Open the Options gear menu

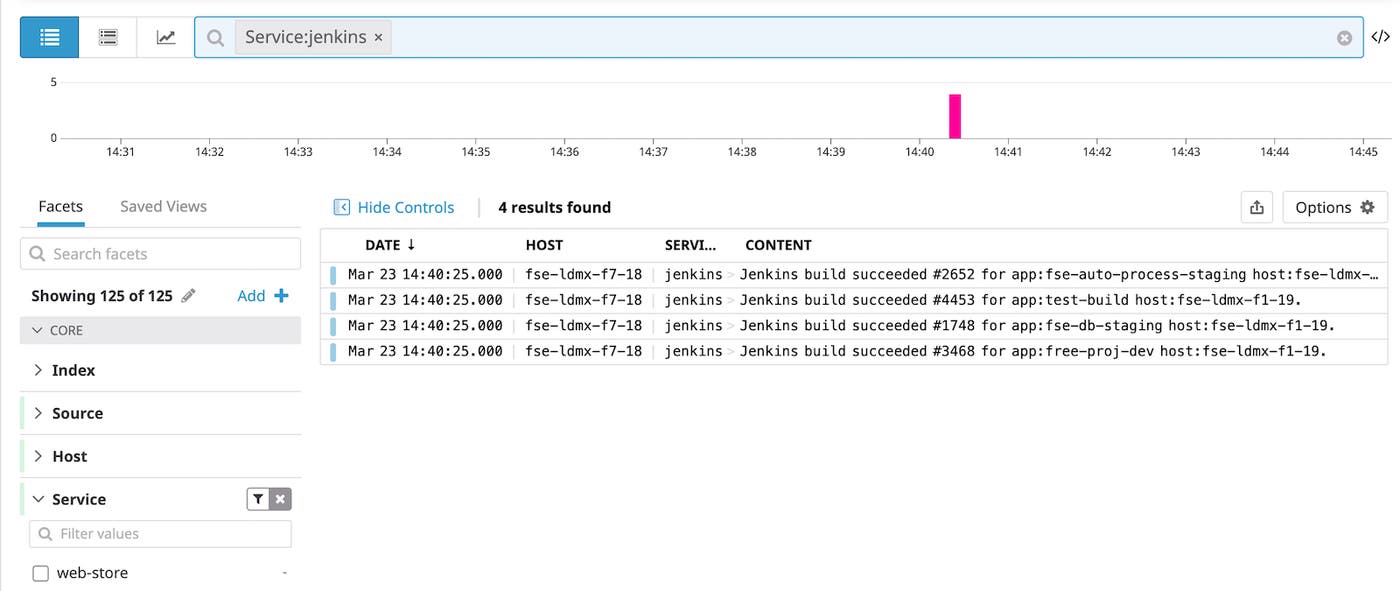coord(1334,207)
